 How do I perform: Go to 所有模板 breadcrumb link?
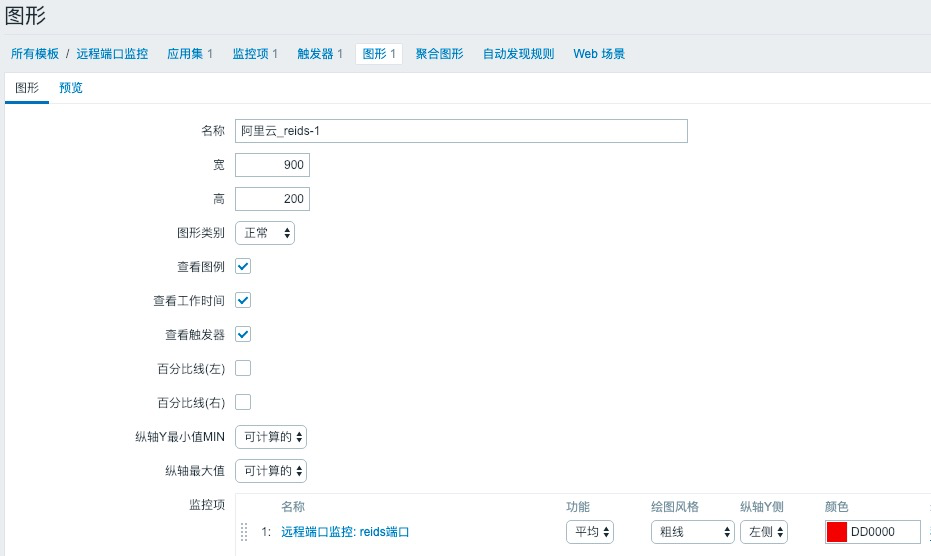click(x=35, y=53)
